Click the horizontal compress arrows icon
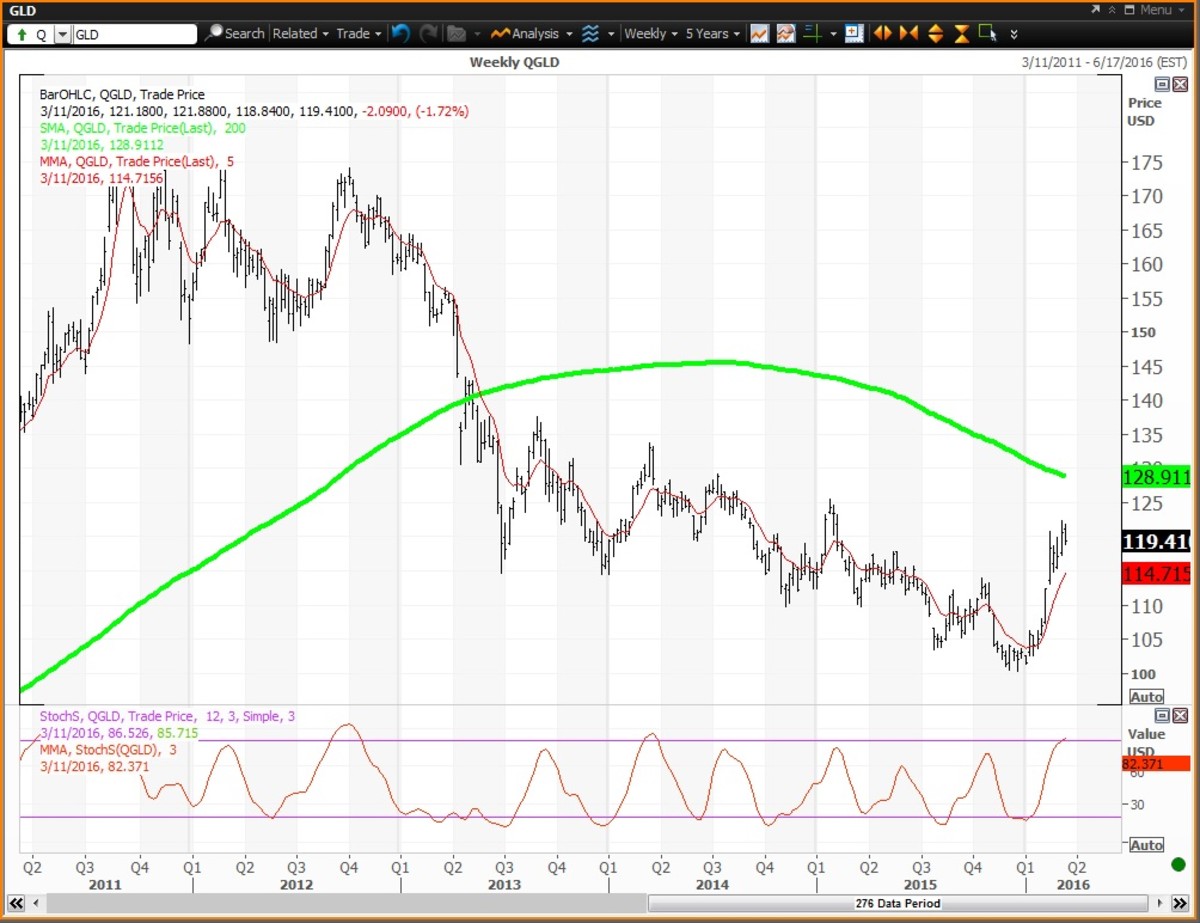The width and height of the screenshot is (1200, 923). (908, 33)
